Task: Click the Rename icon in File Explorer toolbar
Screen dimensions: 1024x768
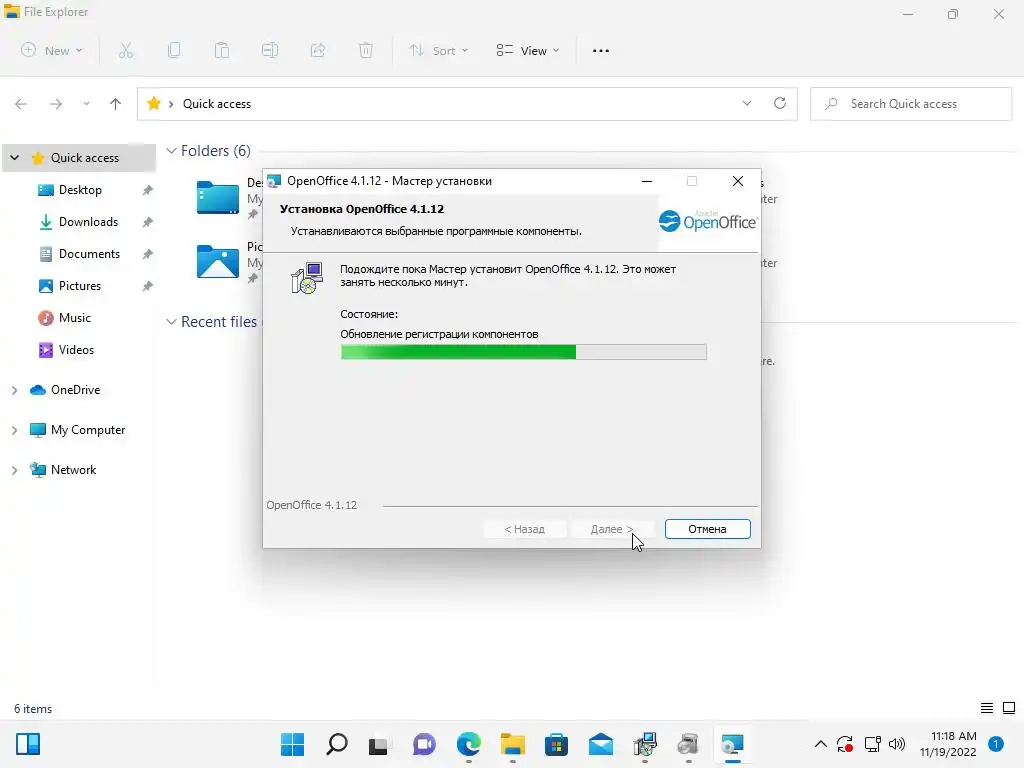Action: click(270, 50)
